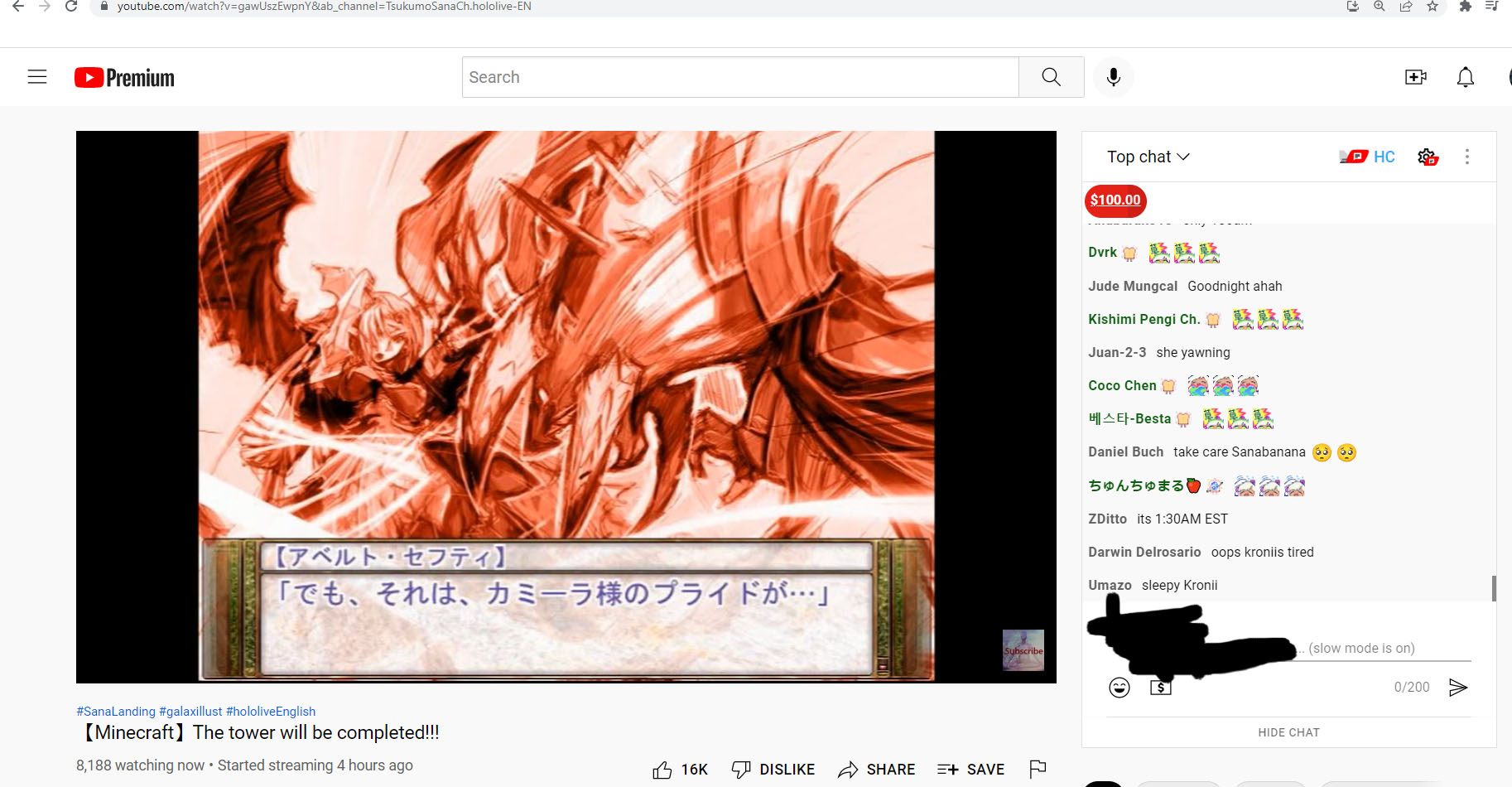Screen dimensions: 1512x787
Task: Click chat author ZDitto
Action: click(1107, 519)
